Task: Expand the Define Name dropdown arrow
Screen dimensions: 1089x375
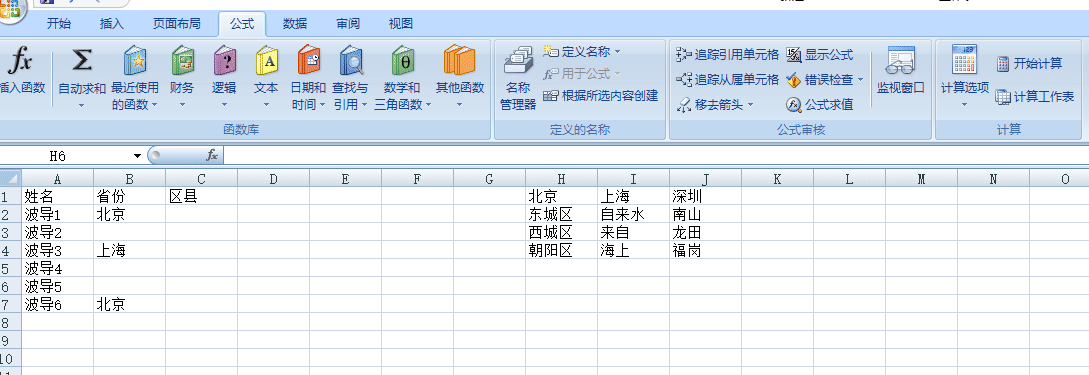Action: pyautogui.click(x=617, y=52)
